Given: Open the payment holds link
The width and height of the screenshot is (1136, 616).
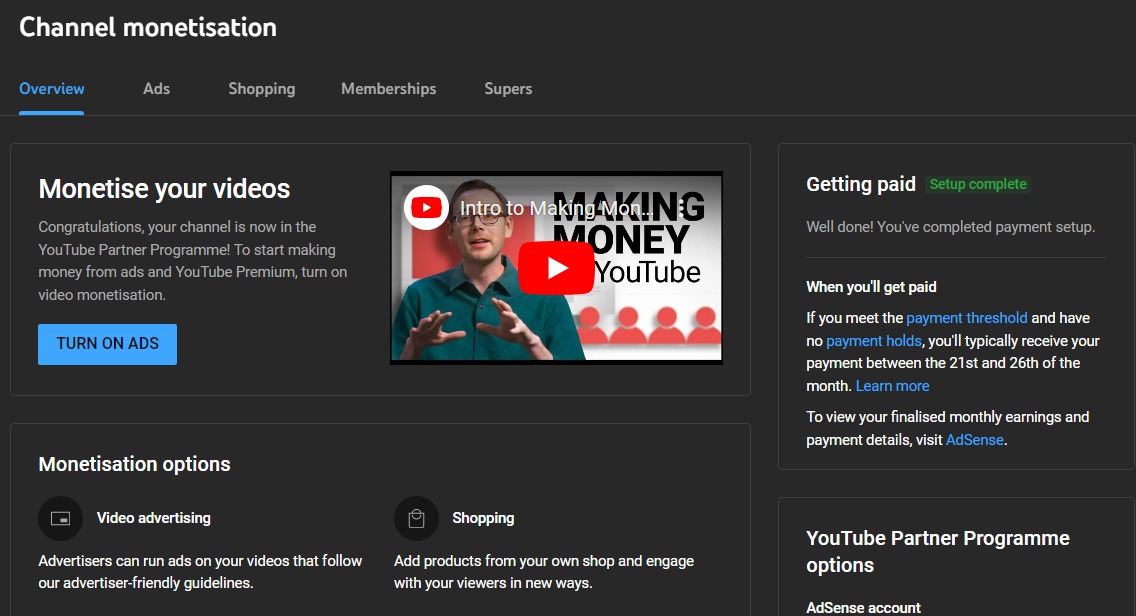Looking at the screenshot, I should click(874, 341).
